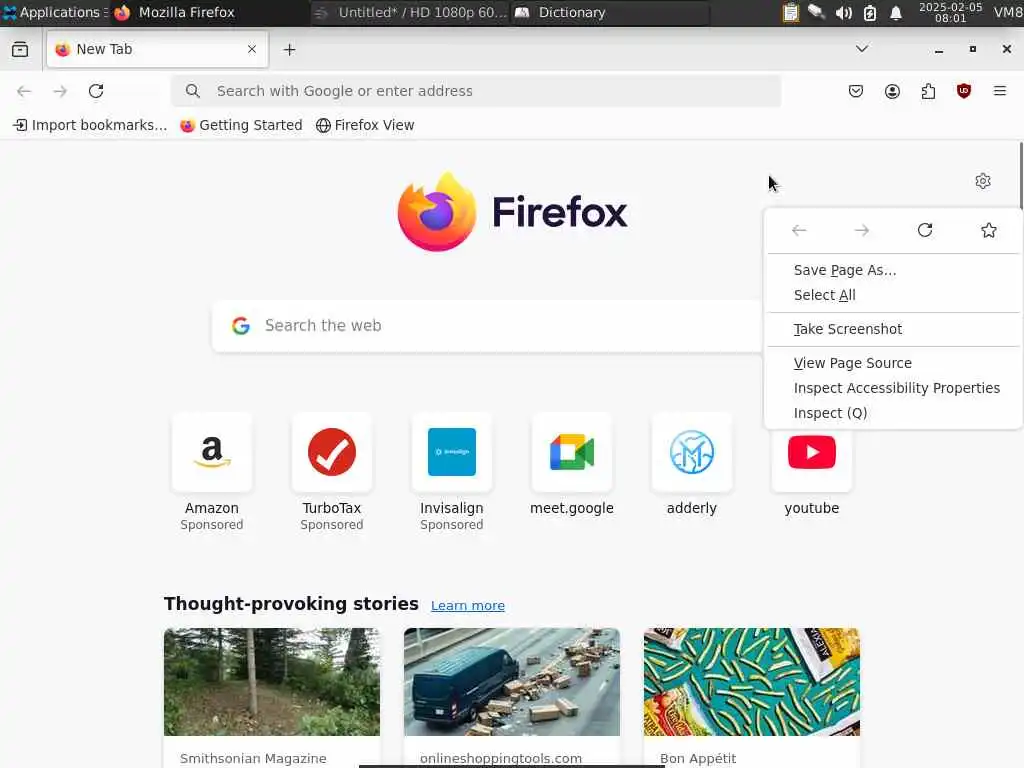Reload the page from the toolbar
The width and height of the screenshot is (1024, 768).
pyautogui.click(x=96, y=91)
